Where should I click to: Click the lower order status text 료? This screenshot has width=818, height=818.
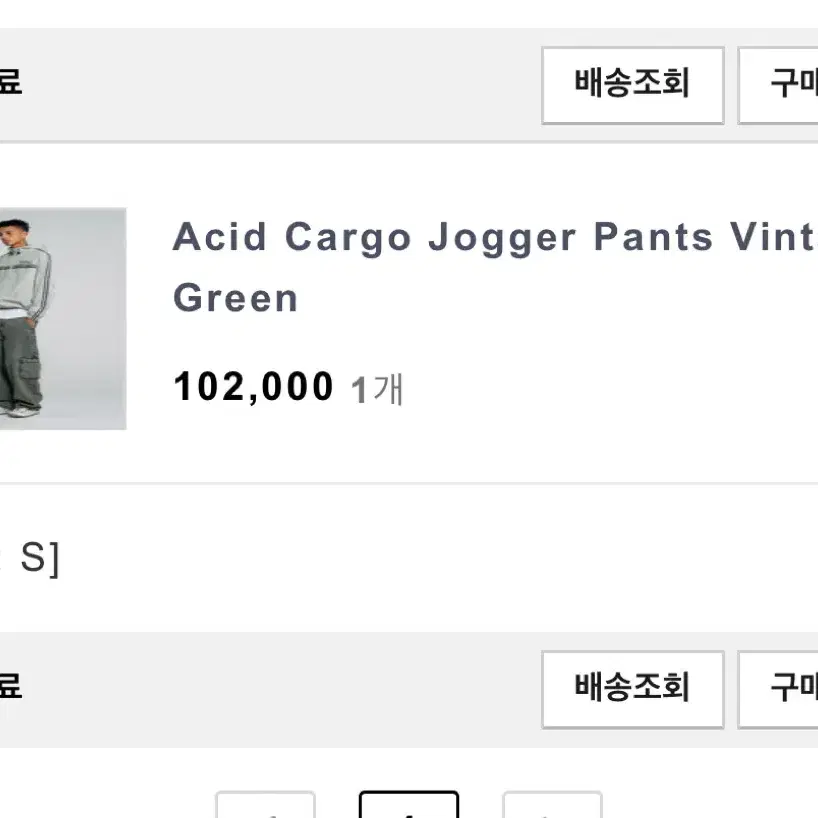[x=10, y=685]
